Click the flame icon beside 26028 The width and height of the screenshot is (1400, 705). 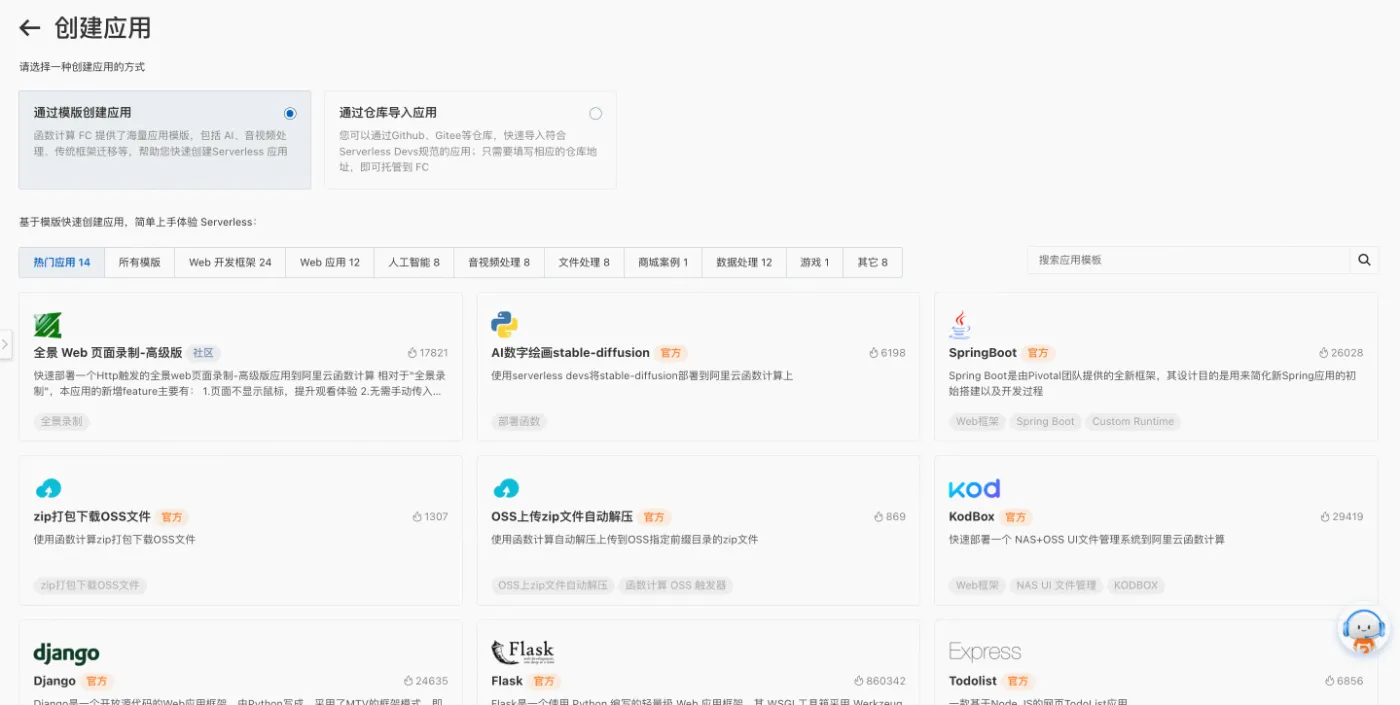coord(1324,353)
